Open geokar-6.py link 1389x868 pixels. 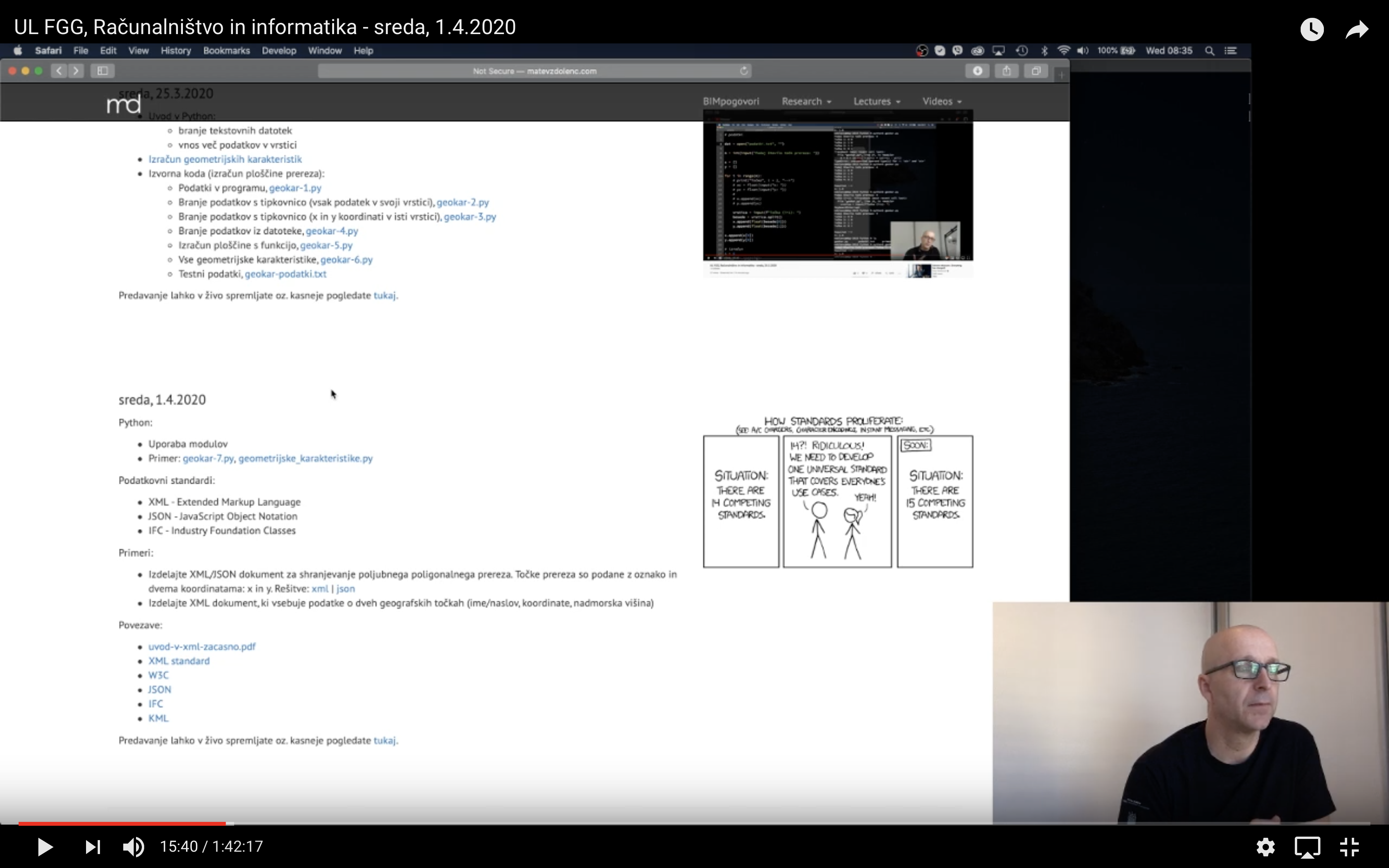coord(347,260)
